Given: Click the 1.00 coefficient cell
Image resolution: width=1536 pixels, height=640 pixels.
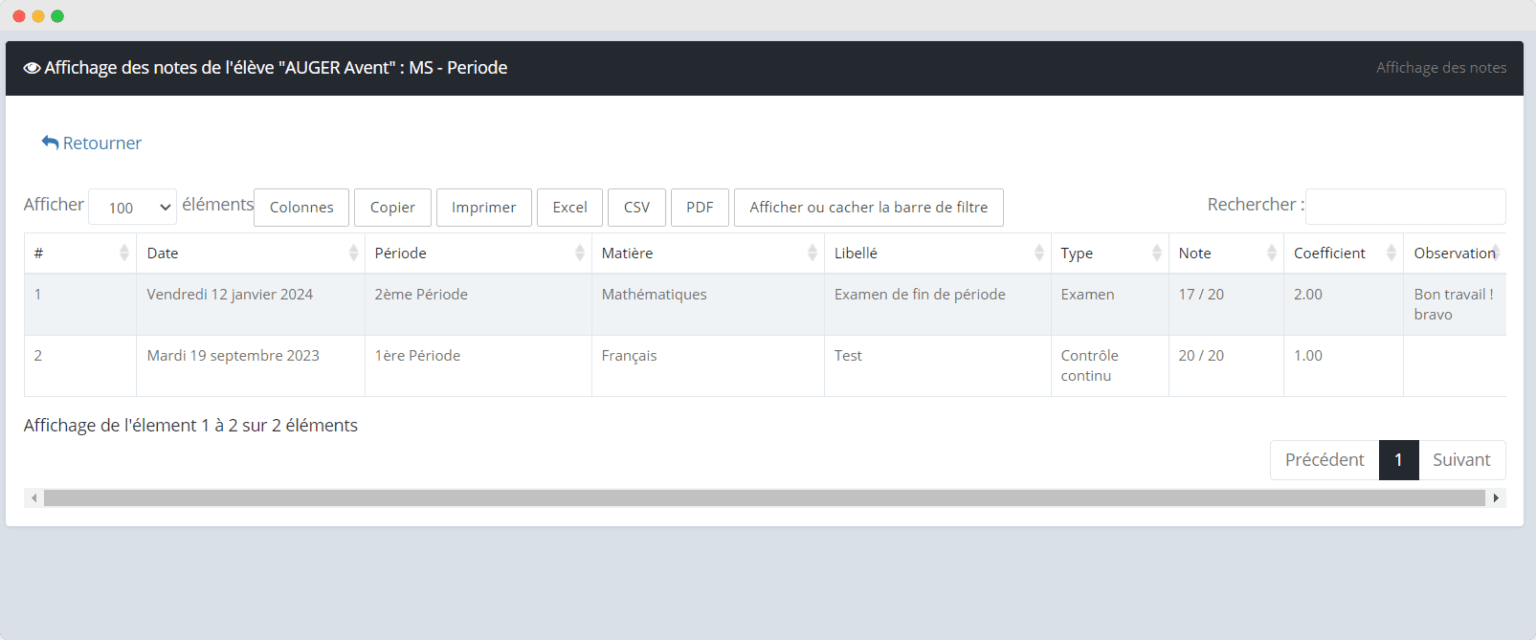Looking at the screenshot, I should click(x=1343, y=366).
